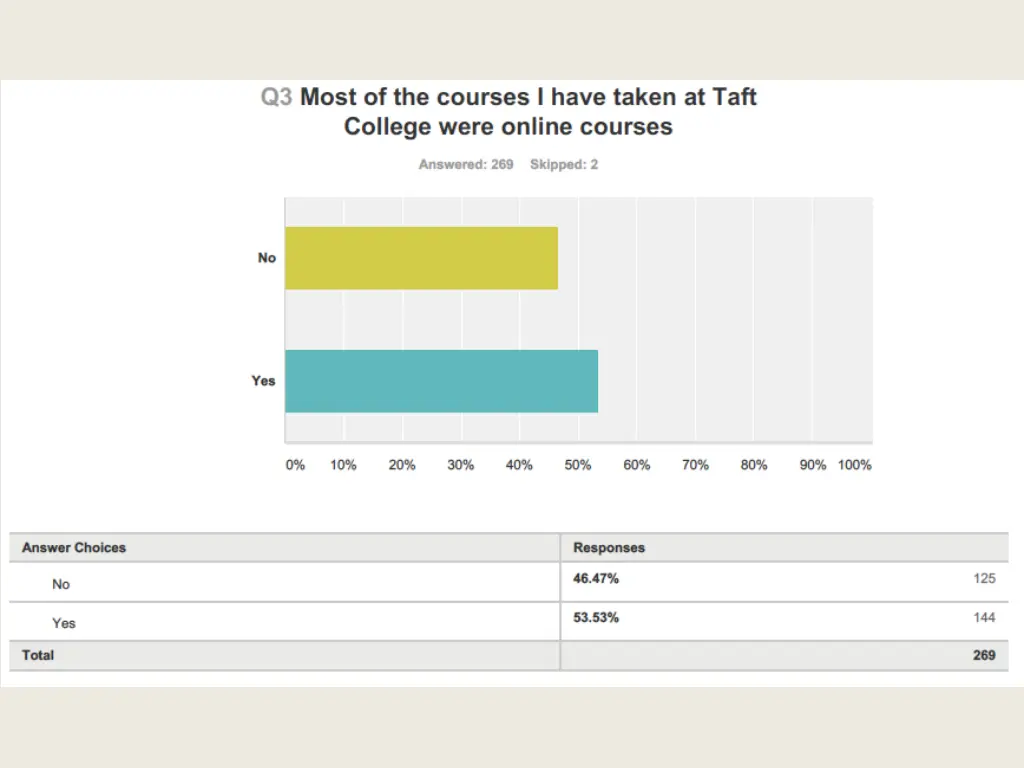Screen dimensions: 1024x768
Task: Click the 53.53% response value
Action: coord(596,618)
